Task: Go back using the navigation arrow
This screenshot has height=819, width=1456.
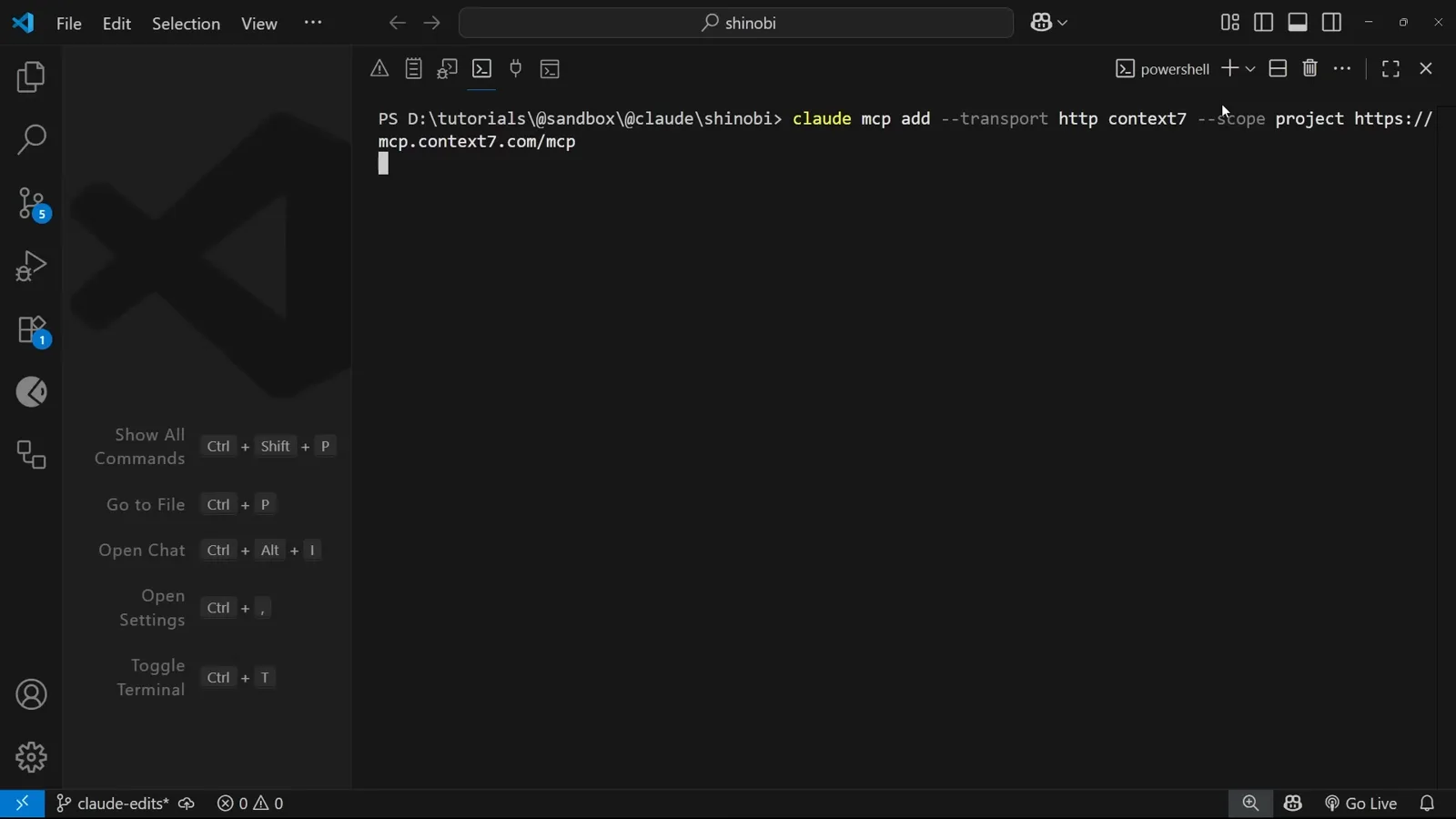Action: [x=397, y=24]
